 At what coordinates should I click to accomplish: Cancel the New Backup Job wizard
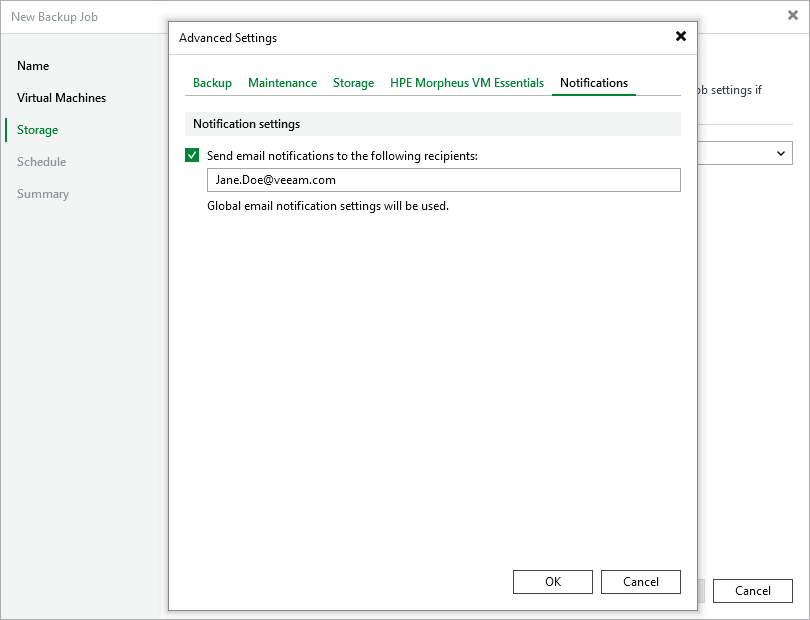(752, 591)
